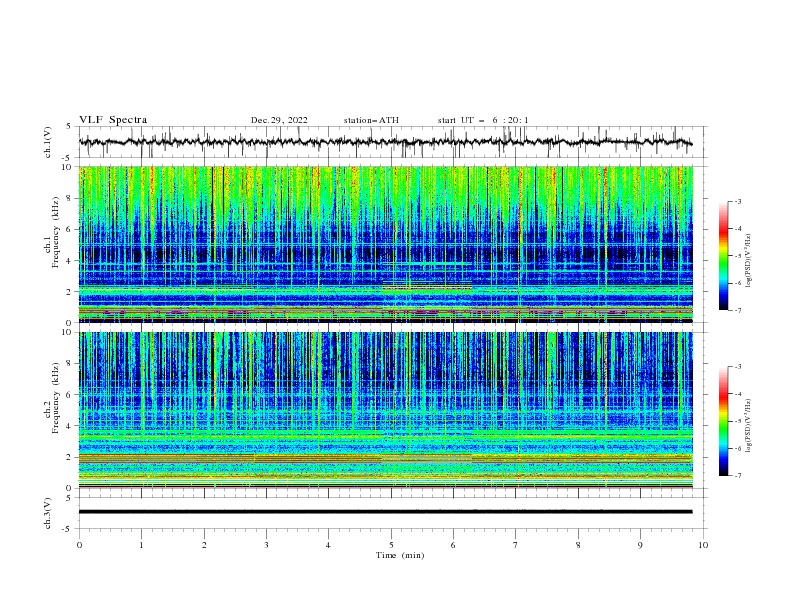Viewport: 792px width, 612px height.
Task: Click the ch.2 spectrogram color scale bar
Action: click(x=723, y=421)
